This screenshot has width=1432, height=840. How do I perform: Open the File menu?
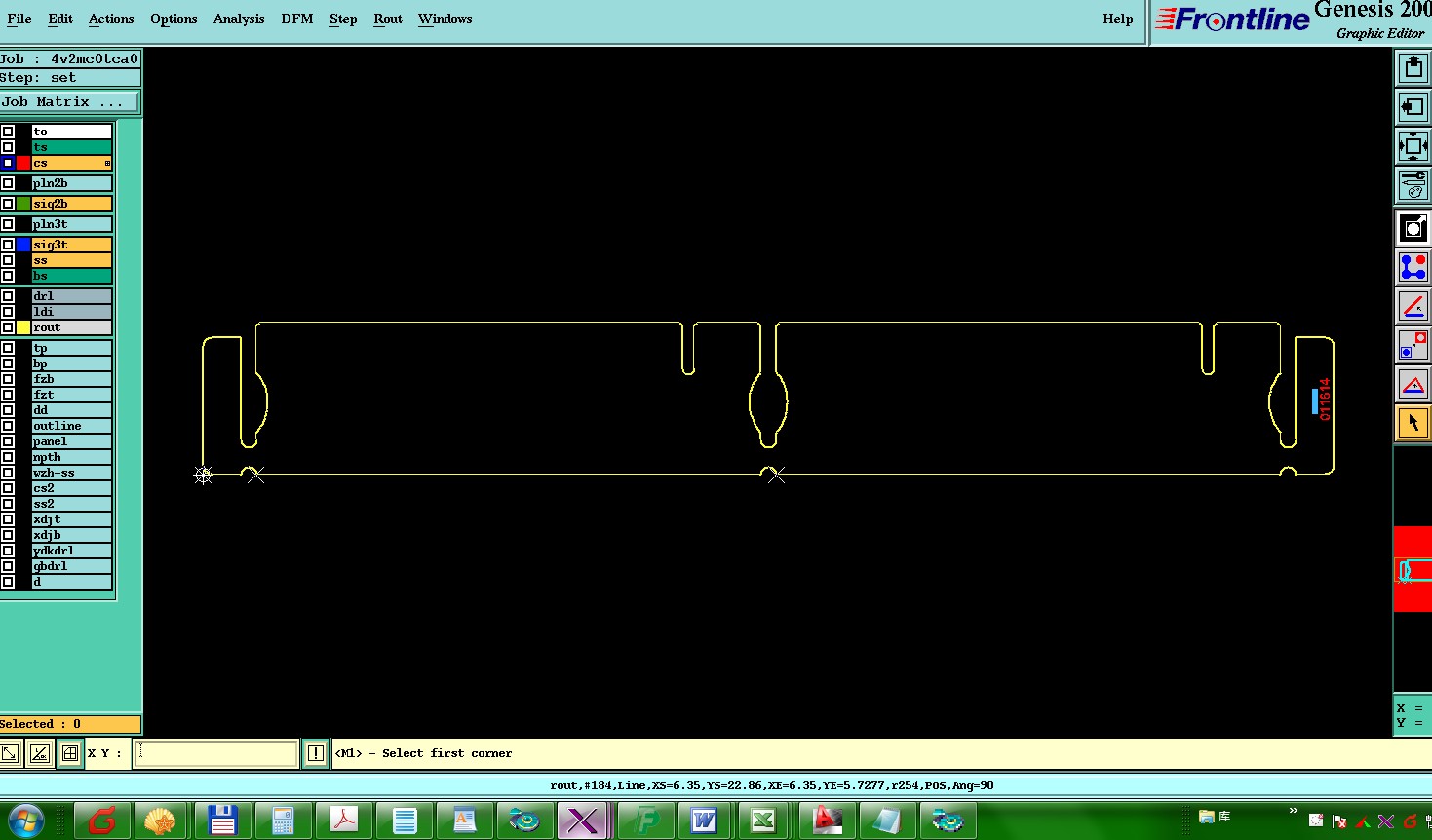click(19, 19)
